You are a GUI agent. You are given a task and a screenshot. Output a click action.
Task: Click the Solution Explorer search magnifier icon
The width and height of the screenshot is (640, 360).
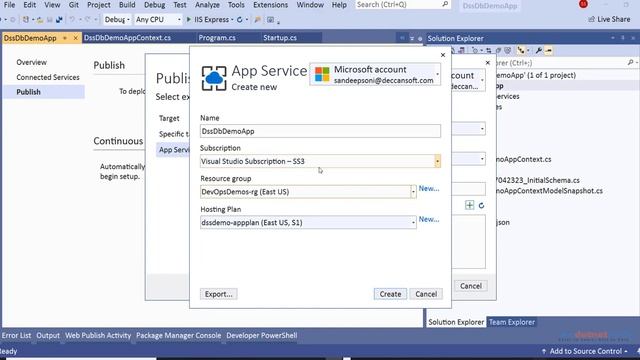[630, 62]
